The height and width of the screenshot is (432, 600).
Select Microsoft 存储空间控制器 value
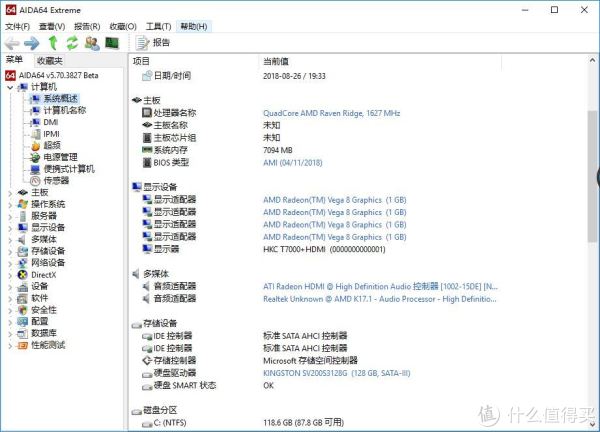point(310,360)
